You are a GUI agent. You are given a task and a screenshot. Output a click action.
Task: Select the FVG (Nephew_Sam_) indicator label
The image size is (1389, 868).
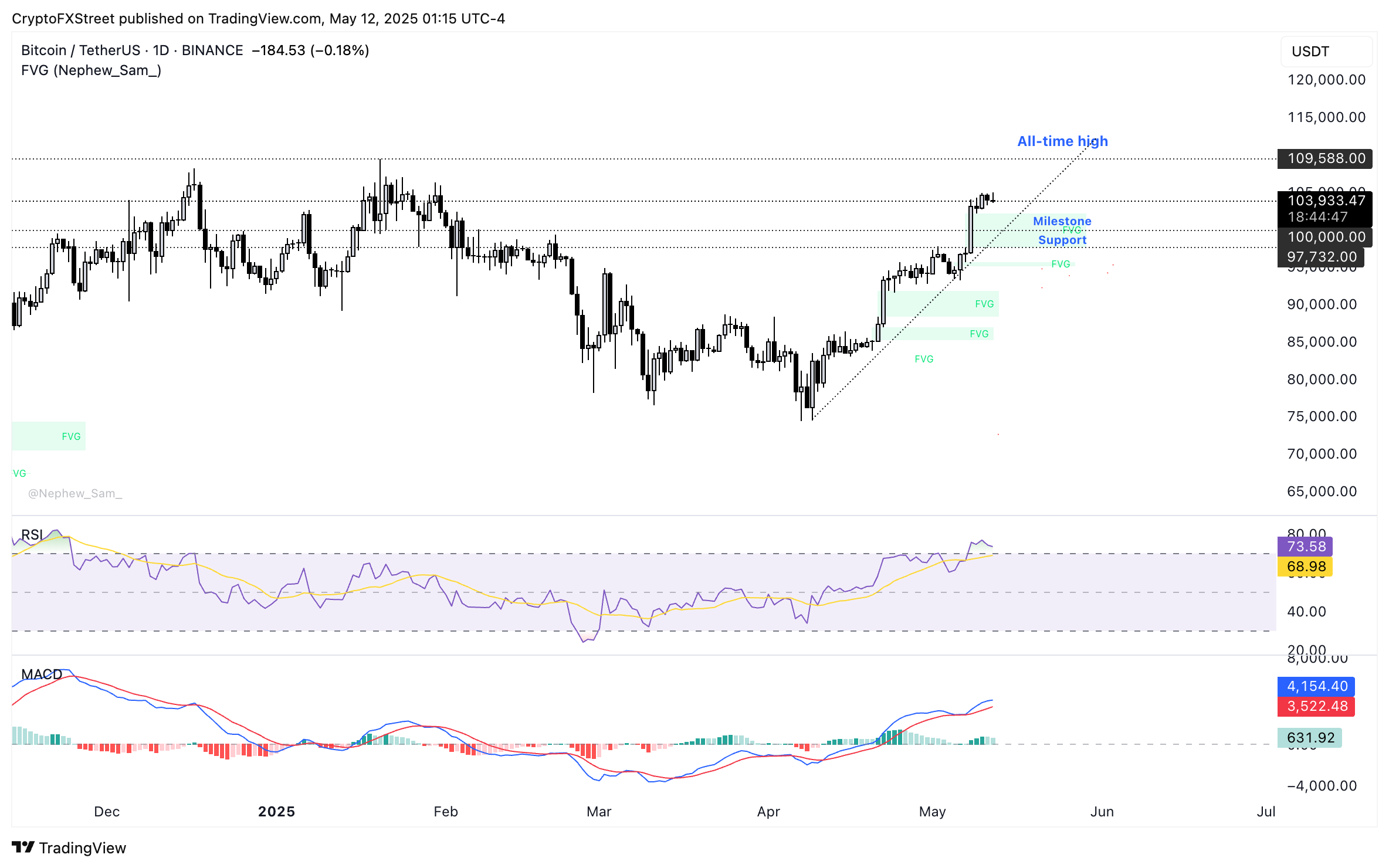pyautogui.click(x=91, y=70)
